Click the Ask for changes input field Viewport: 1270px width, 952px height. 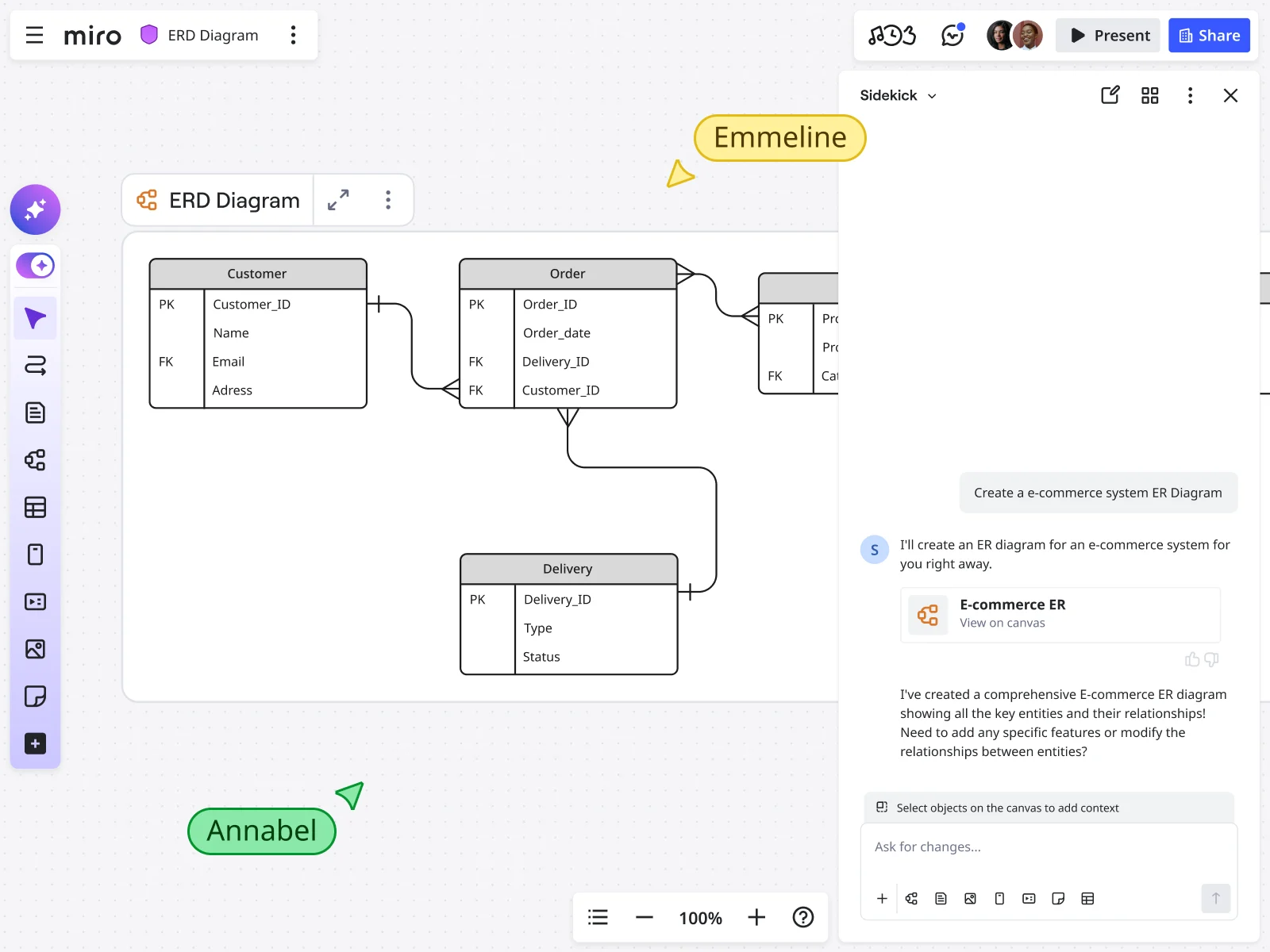1032,846
